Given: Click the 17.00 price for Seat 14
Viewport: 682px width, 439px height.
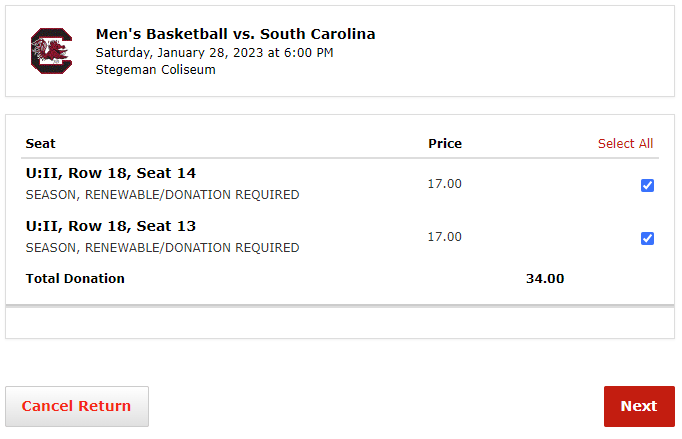Looking at the screenshot, I should [444, 184].
